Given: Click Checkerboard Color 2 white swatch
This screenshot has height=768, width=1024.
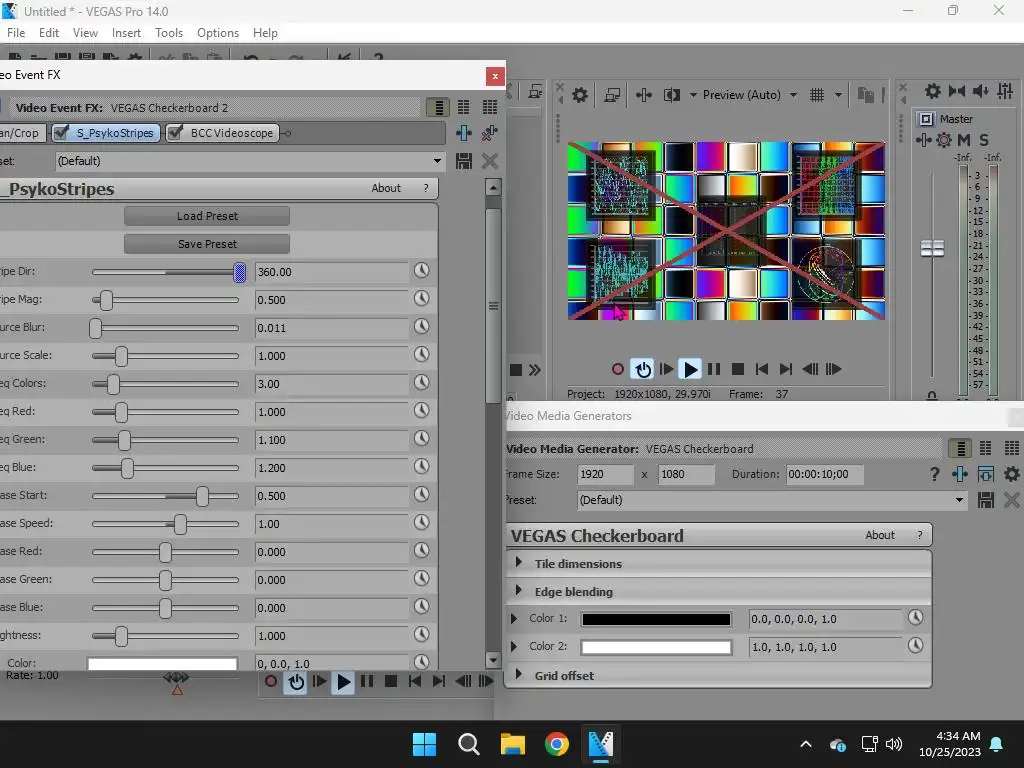Looking at the screenshot, I should click(x=656, y=648).
